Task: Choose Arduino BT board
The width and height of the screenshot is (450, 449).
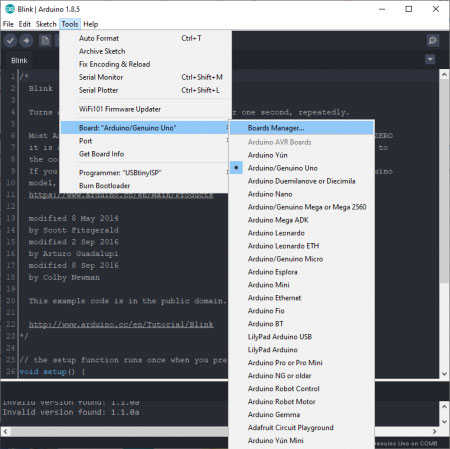Action: tap(302, 324)
